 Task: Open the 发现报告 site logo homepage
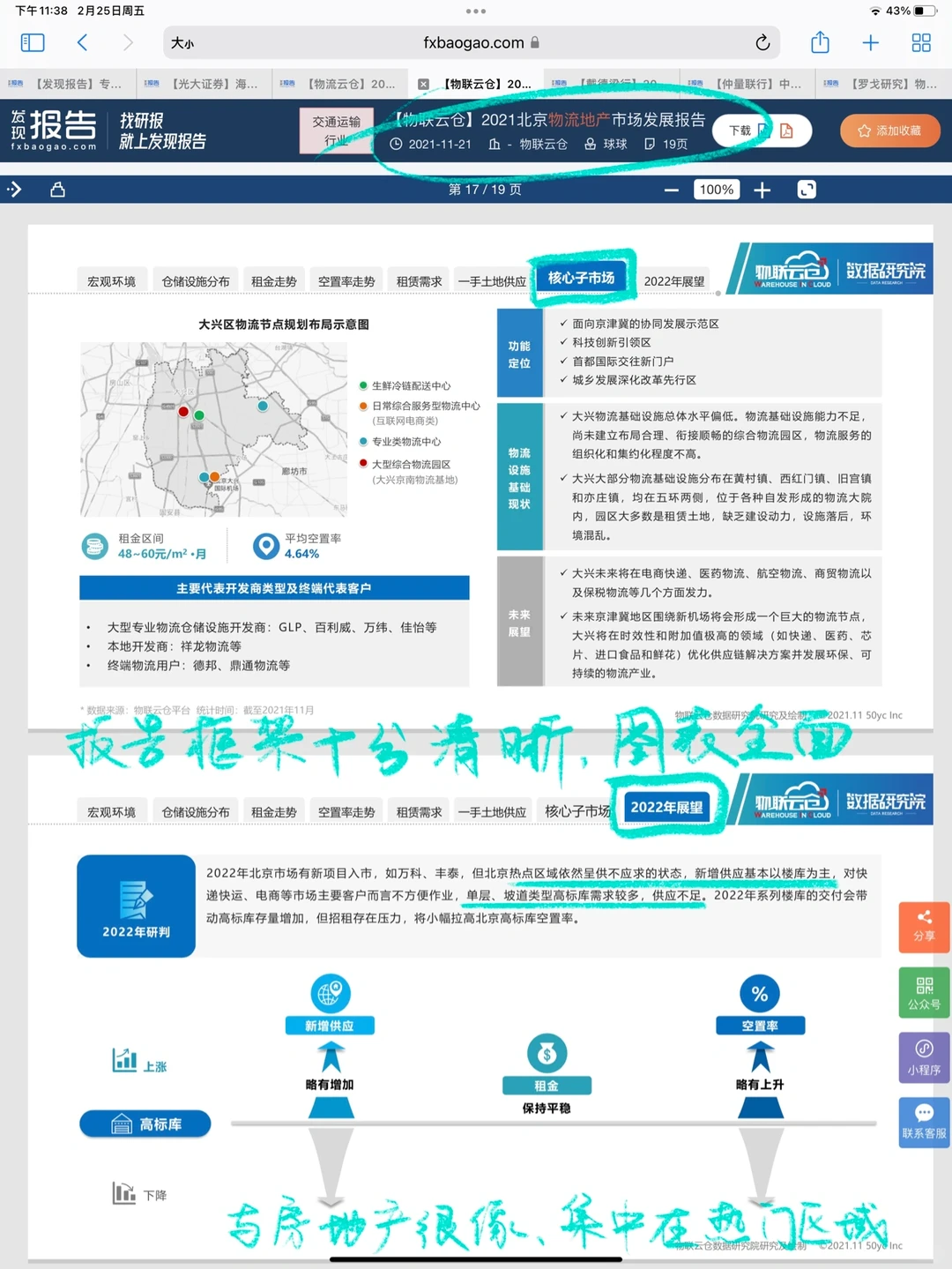(x=54, y=130)
